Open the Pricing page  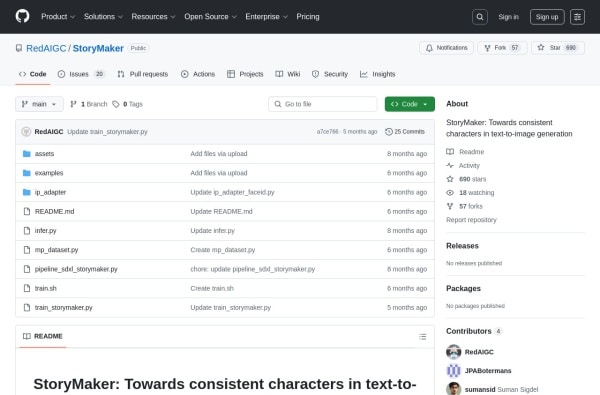[x=308, y=17]
